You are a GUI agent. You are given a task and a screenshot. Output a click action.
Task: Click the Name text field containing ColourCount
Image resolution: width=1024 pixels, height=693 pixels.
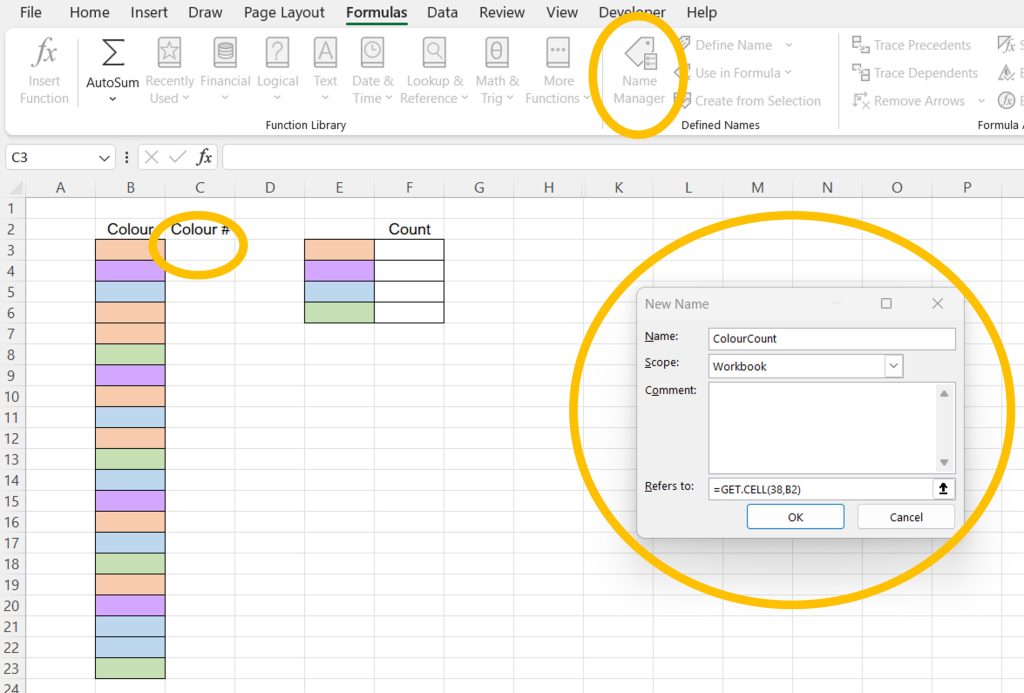[831, 339]
